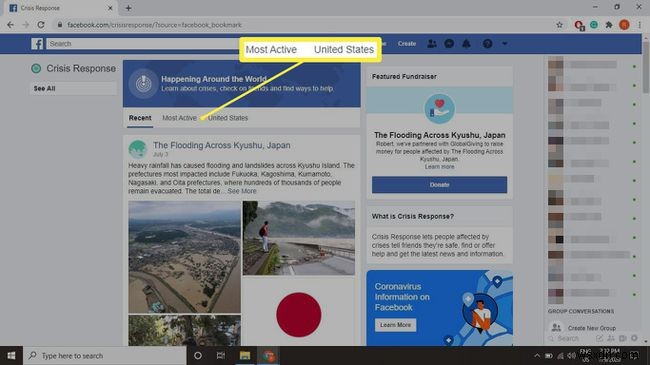Image resolution: width=650 pixels, height=365 pixels.
Task: Open chat sidebar settings gear icon
Action: coord(634,338)
